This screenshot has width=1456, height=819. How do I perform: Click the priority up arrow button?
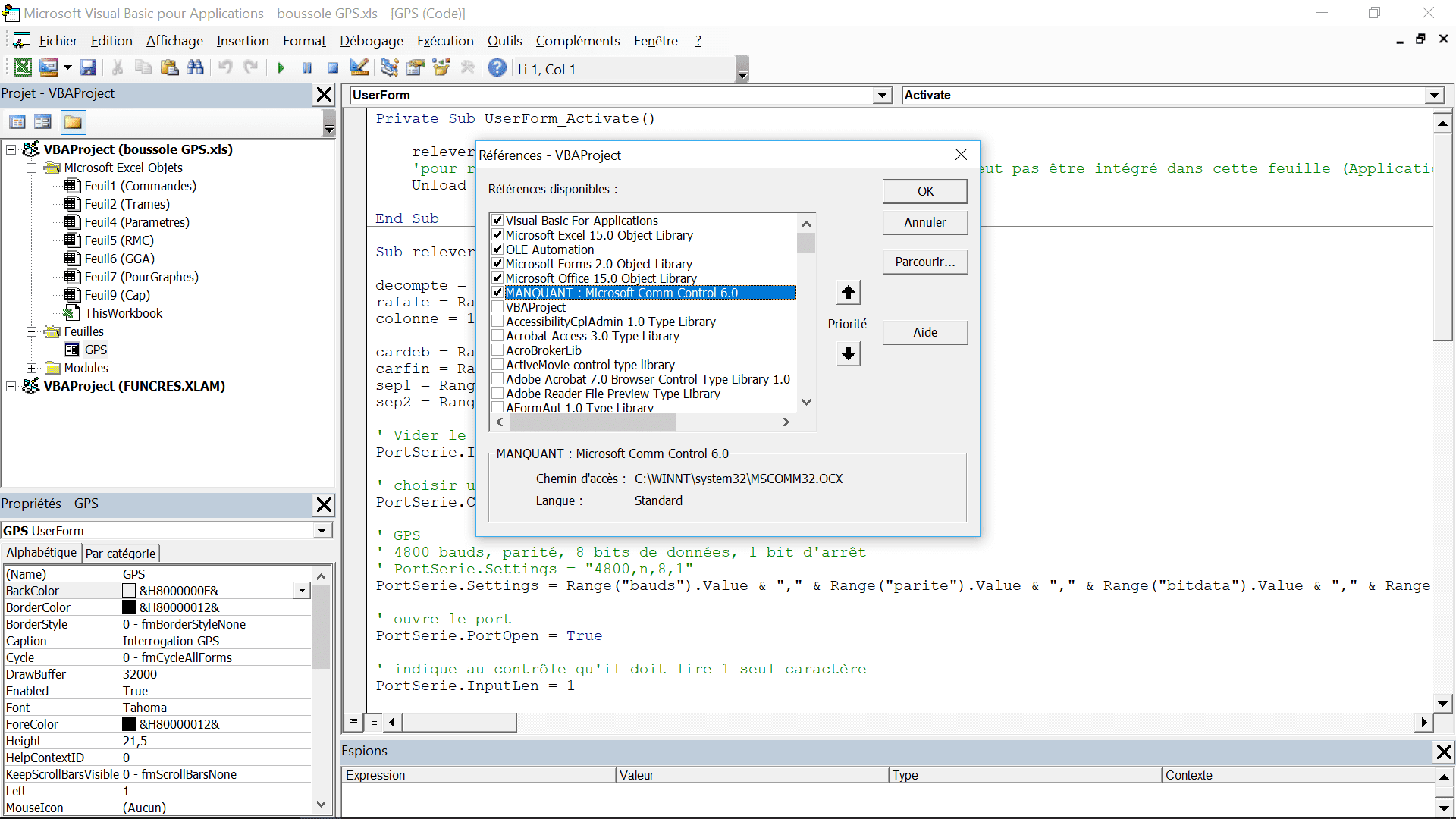tap(848, 293)
